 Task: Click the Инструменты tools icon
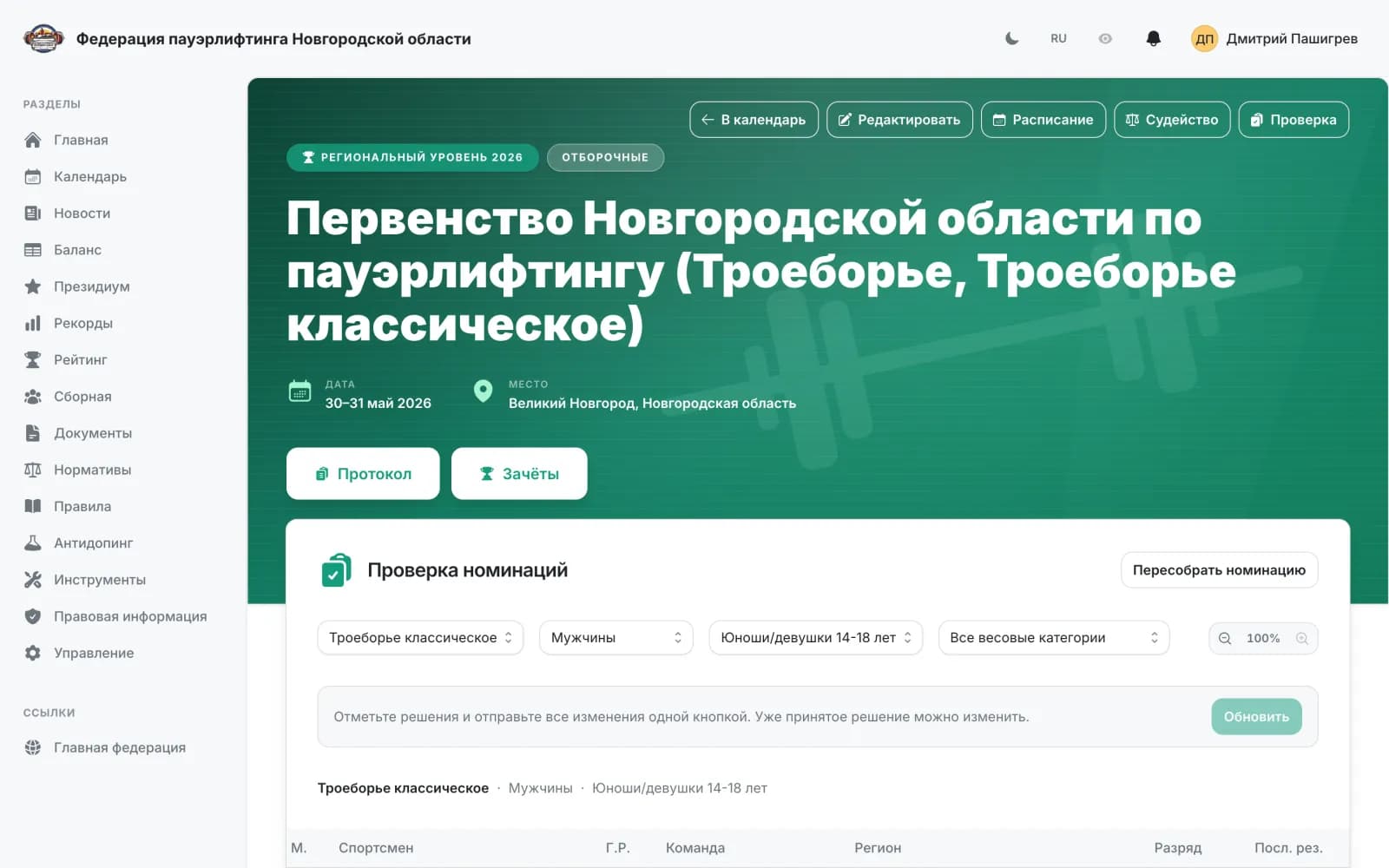pos(33,580)
